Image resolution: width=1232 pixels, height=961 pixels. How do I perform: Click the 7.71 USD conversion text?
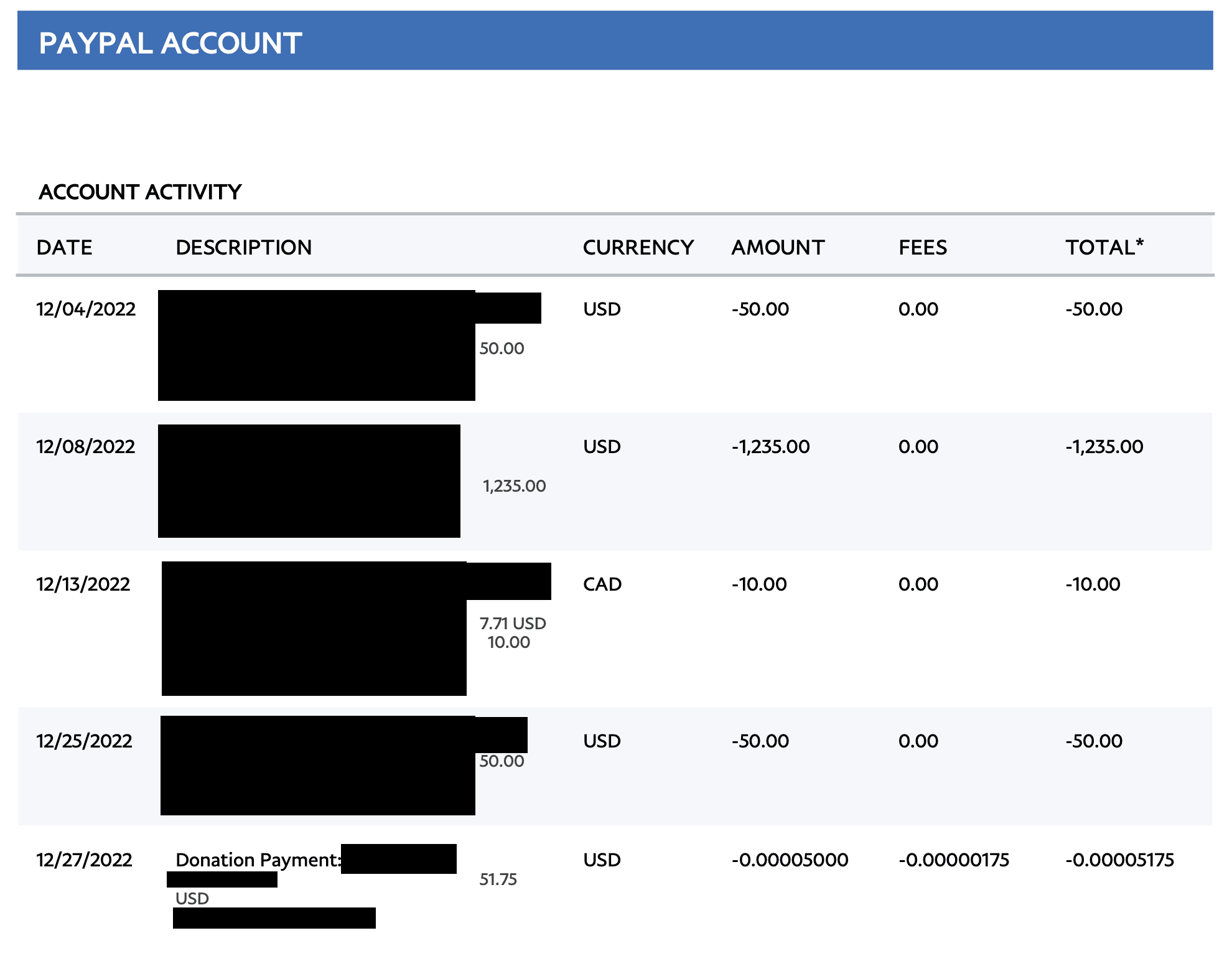(513, 624)
